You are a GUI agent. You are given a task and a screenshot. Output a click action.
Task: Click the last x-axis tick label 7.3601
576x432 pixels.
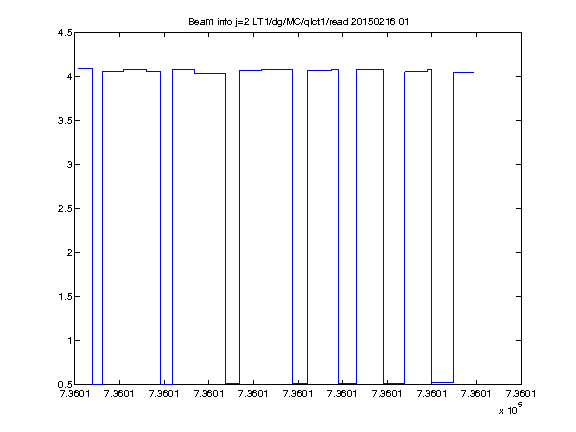521,394
